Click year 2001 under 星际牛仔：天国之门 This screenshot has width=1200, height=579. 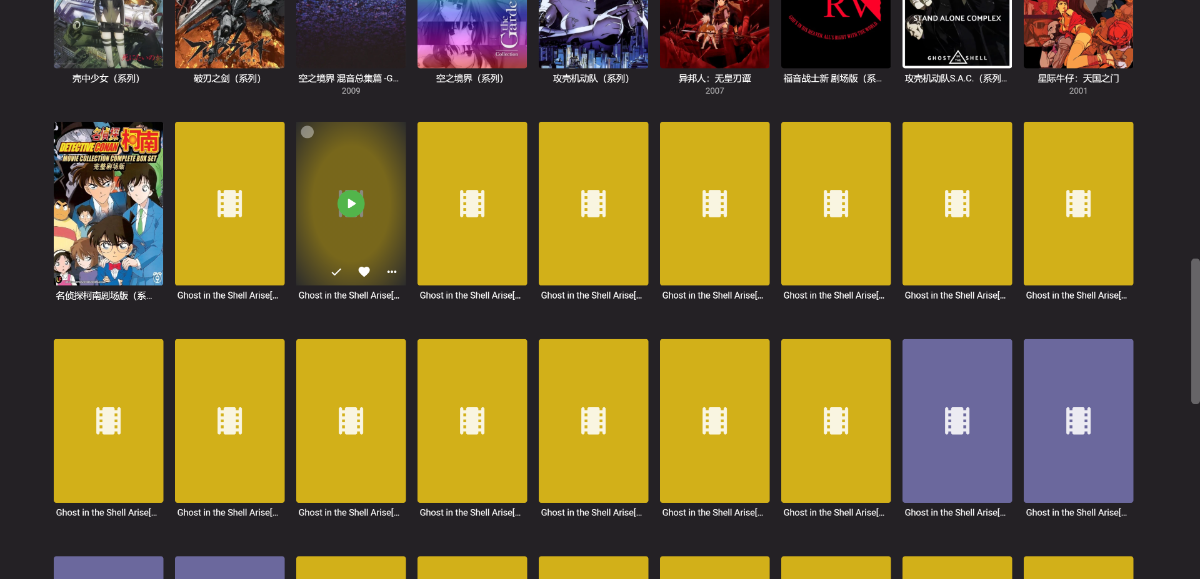click(1078, 91)
